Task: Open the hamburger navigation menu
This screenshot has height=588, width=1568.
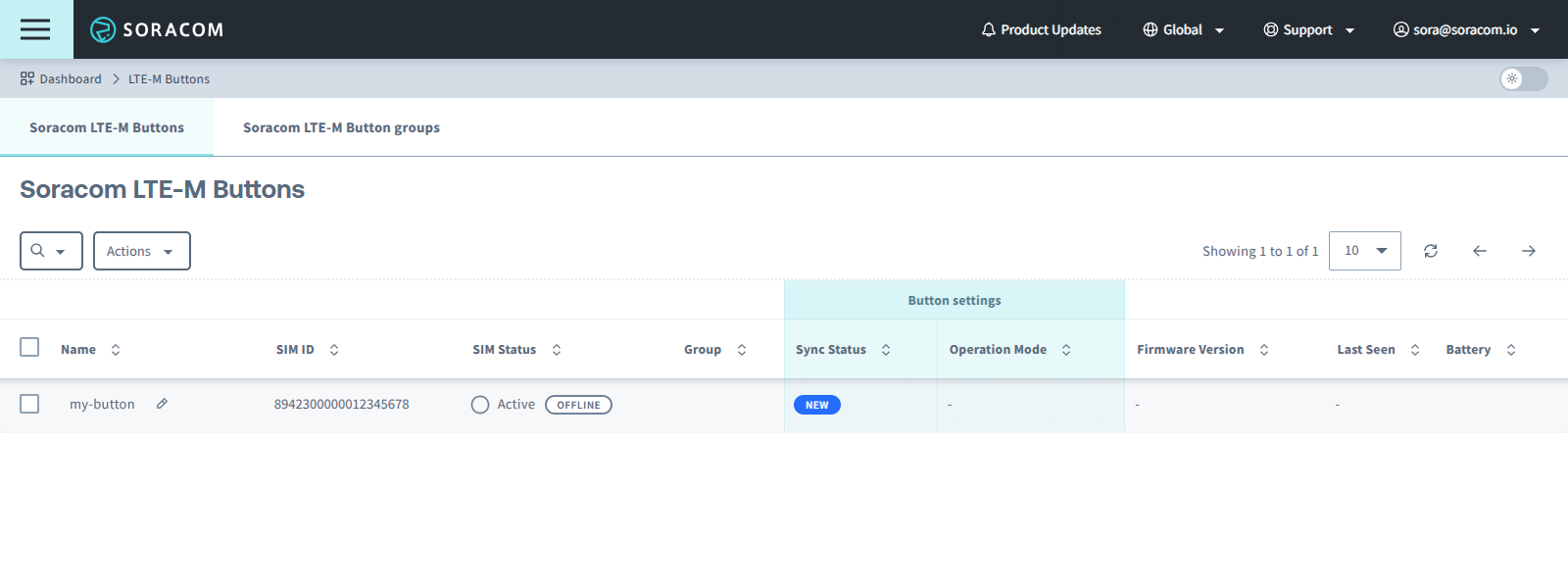Action: click(35, 29)
